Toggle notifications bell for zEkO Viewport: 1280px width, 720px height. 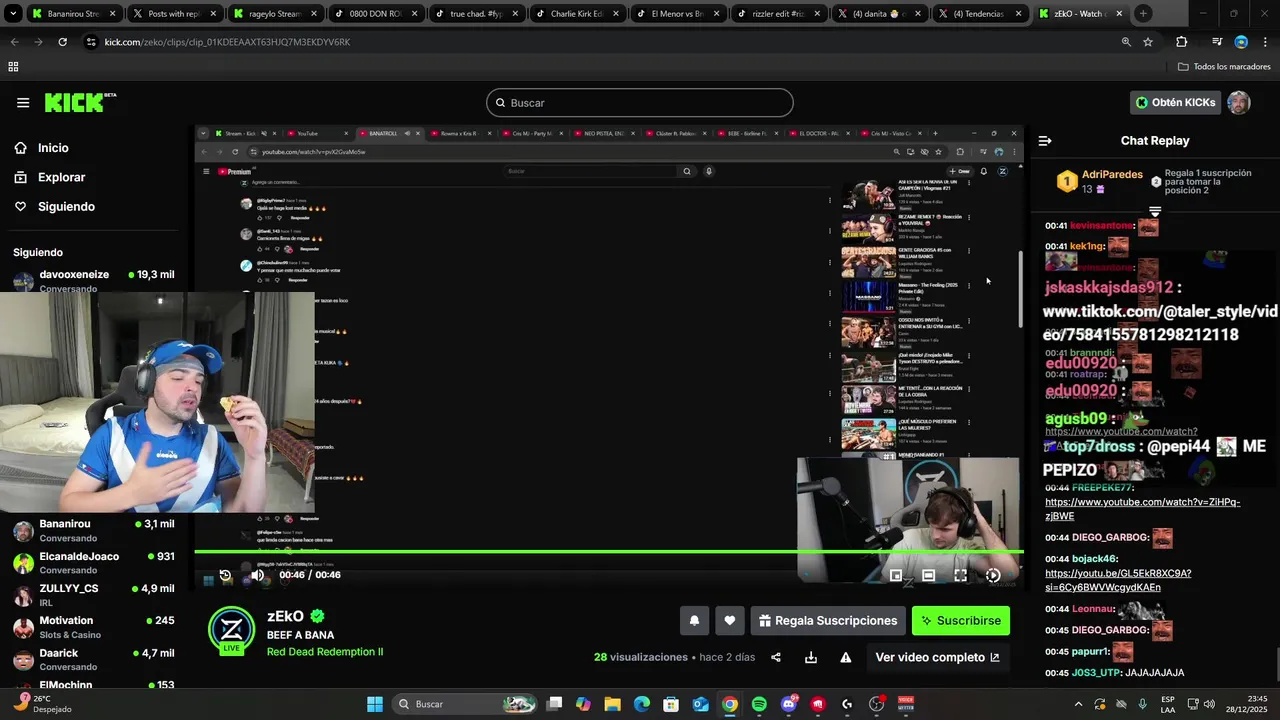(x=694, y=621)
